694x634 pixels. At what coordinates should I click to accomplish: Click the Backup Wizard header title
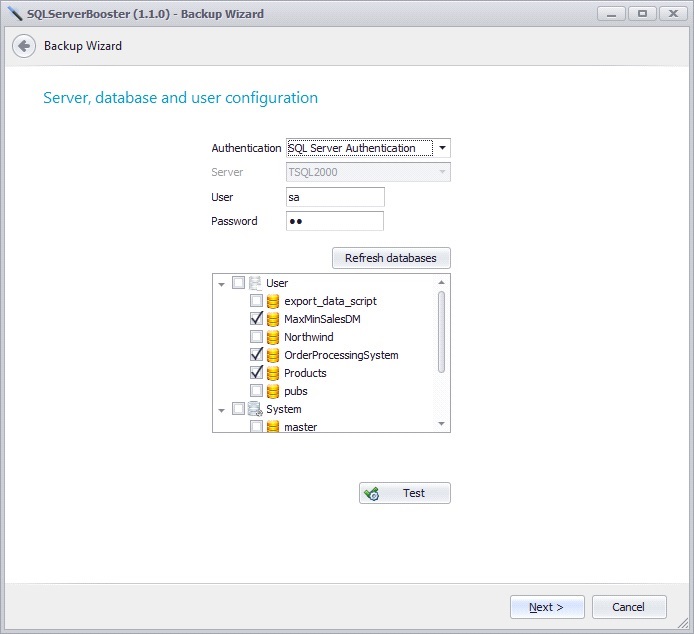pos(83,46)
